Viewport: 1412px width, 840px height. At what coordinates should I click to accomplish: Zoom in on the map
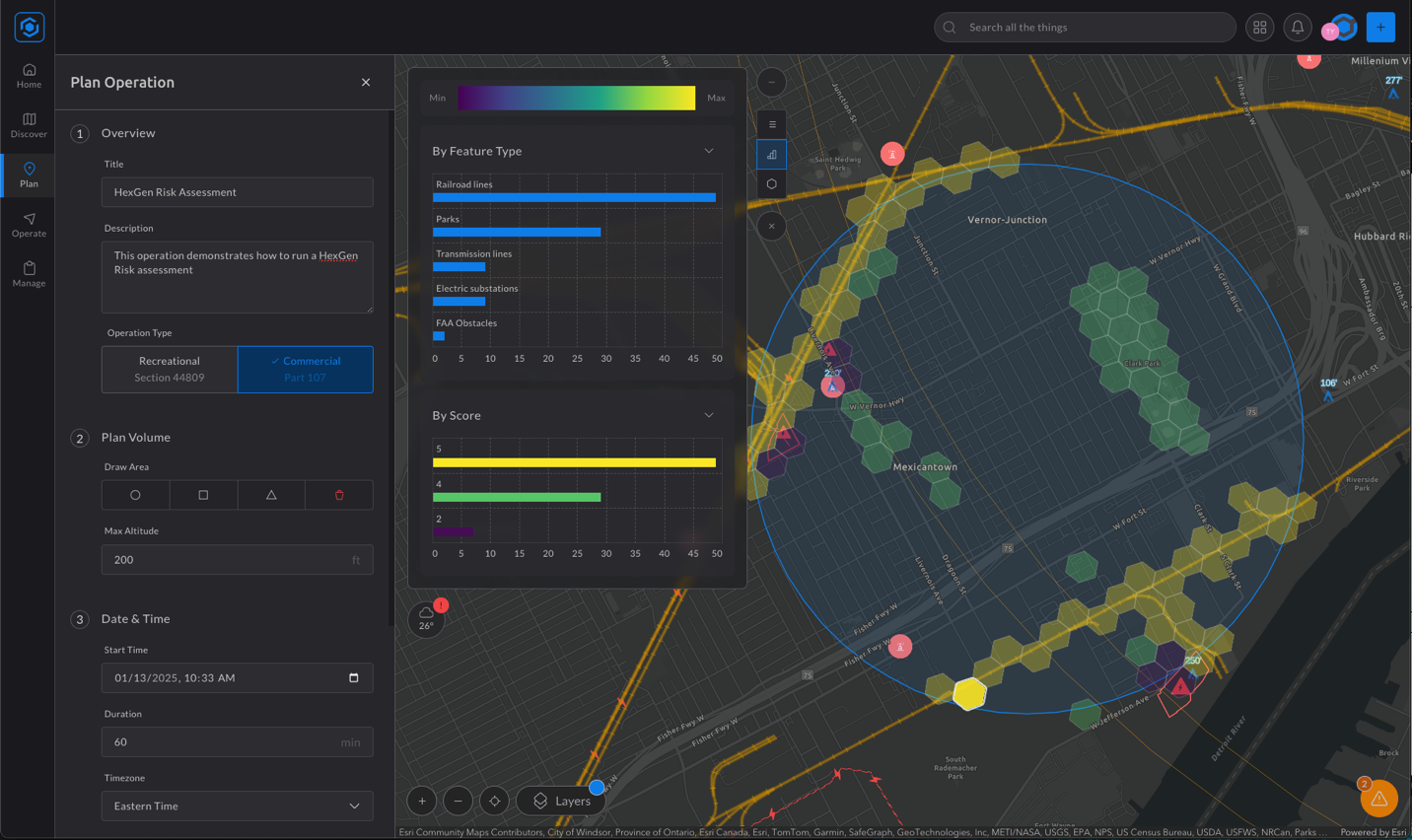coord(422,801)
